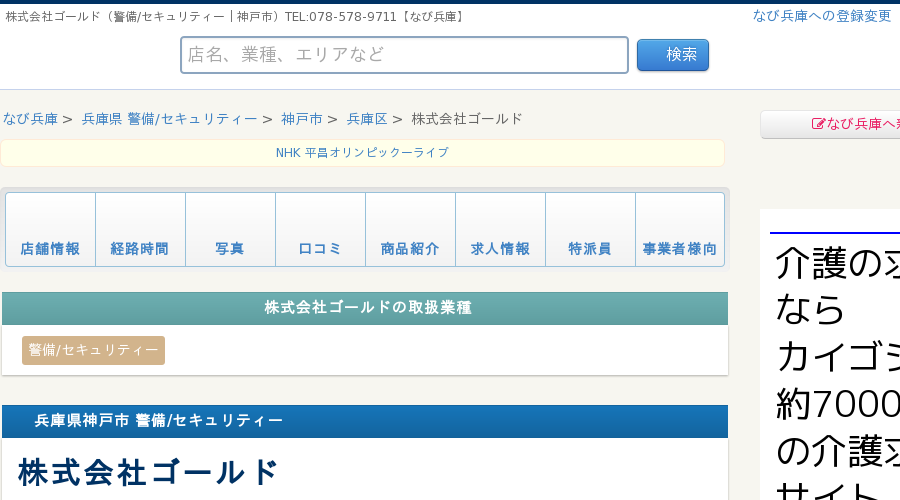Screen dimensions: 900x500
Task: Open なび兵庫への登録変更 link
Action: click(822, 16)
